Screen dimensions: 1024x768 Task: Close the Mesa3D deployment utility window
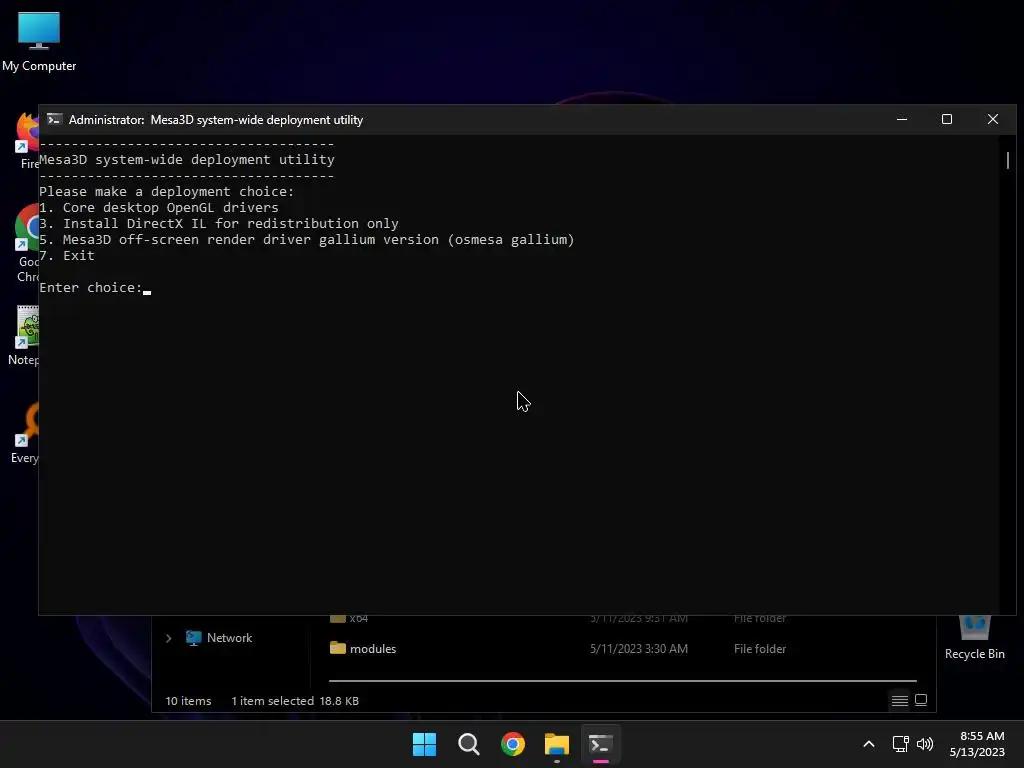coord(993,120)
